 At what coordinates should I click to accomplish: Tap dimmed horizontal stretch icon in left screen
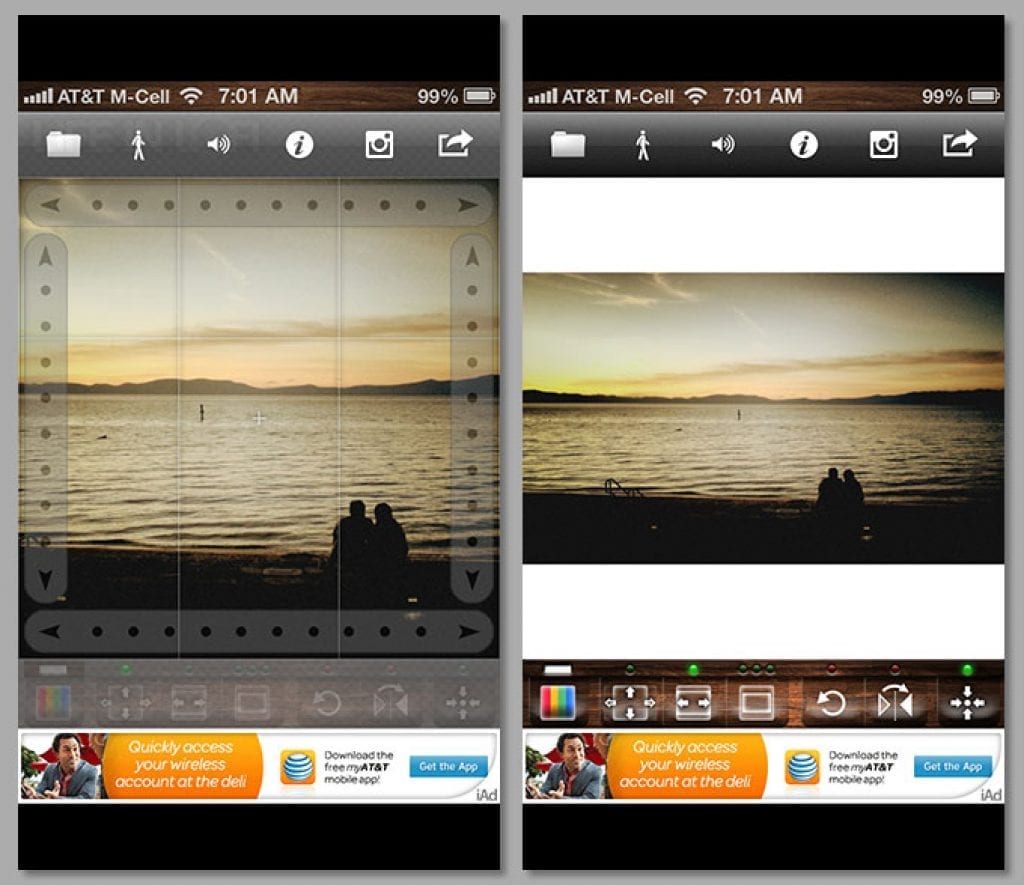click(189, 703)
